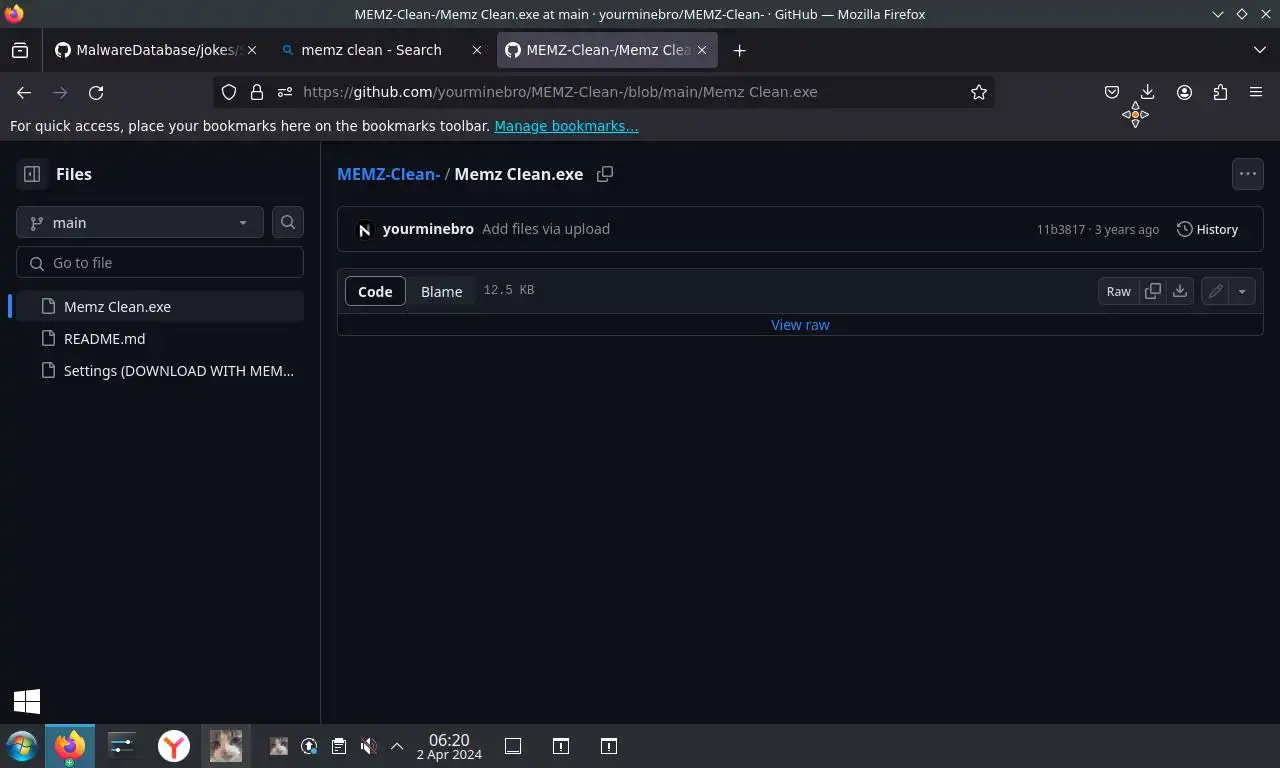View file History
The height and width of the screenshot is (768, 1280).
[1207, 229]
